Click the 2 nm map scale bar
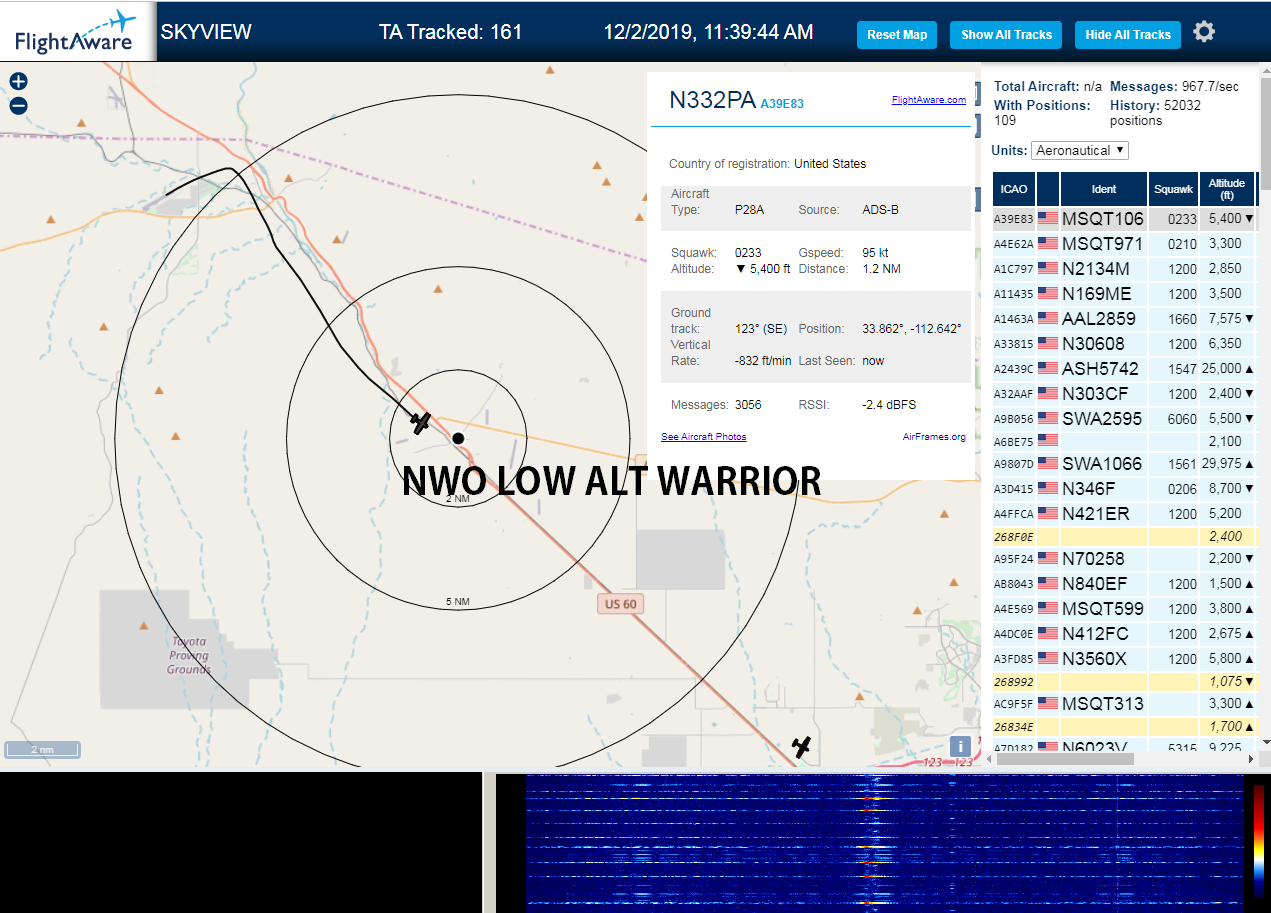The height and width of the screenshot is (913, 1271). (42, 749)
